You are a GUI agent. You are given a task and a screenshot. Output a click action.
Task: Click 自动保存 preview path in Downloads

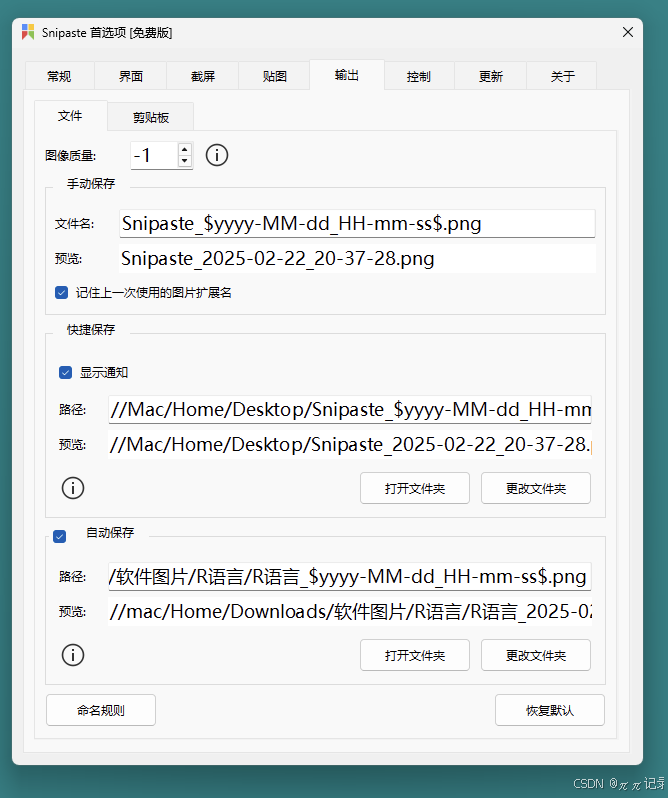(x=350, y=612)
